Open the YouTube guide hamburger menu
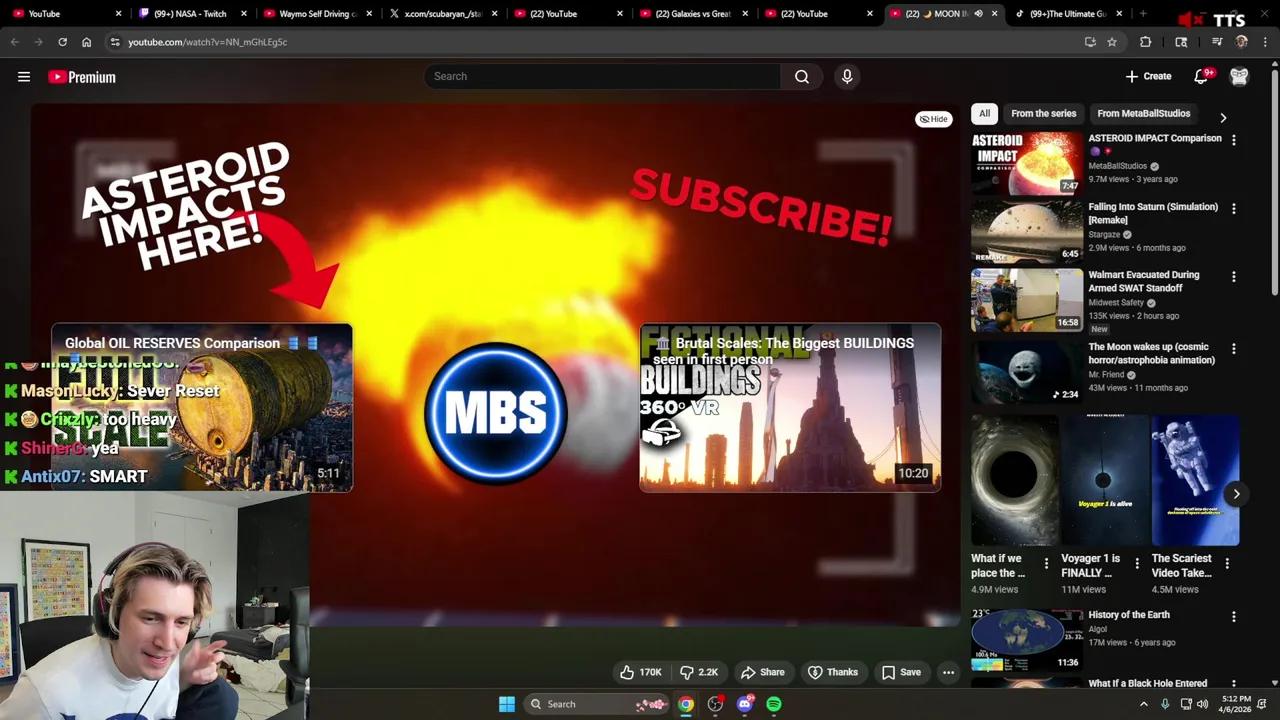This screenshot has height=720, width=1280. pos(24,77)
